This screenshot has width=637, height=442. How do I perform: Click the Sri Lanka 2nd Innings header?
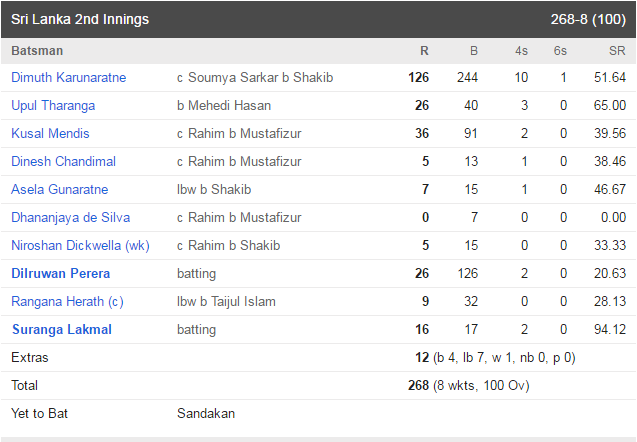click(x=80, y=19)
